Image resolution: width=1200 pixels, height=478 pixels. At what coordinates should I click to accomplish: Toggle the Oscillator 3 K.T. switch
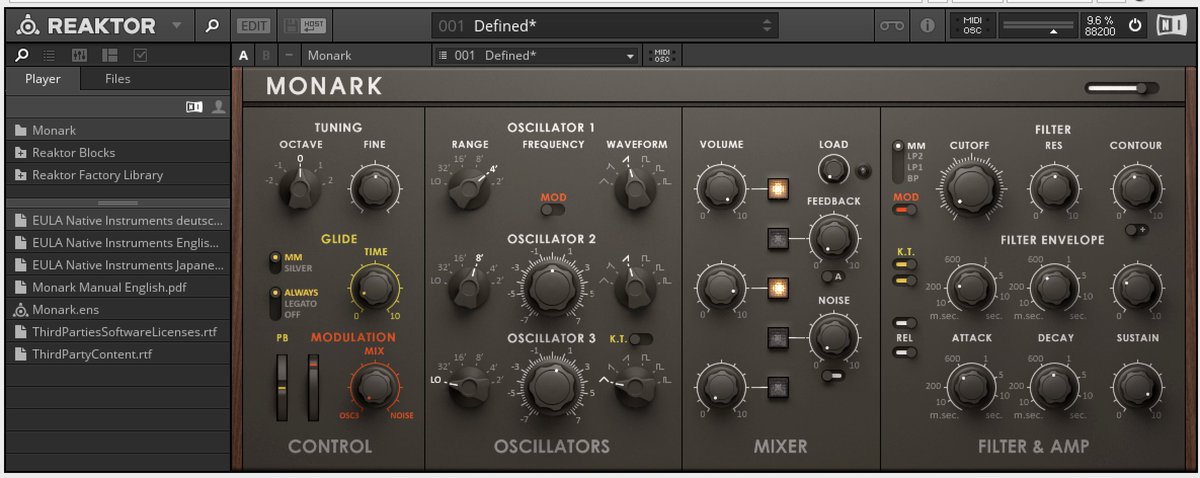click(x=642, y=339)
